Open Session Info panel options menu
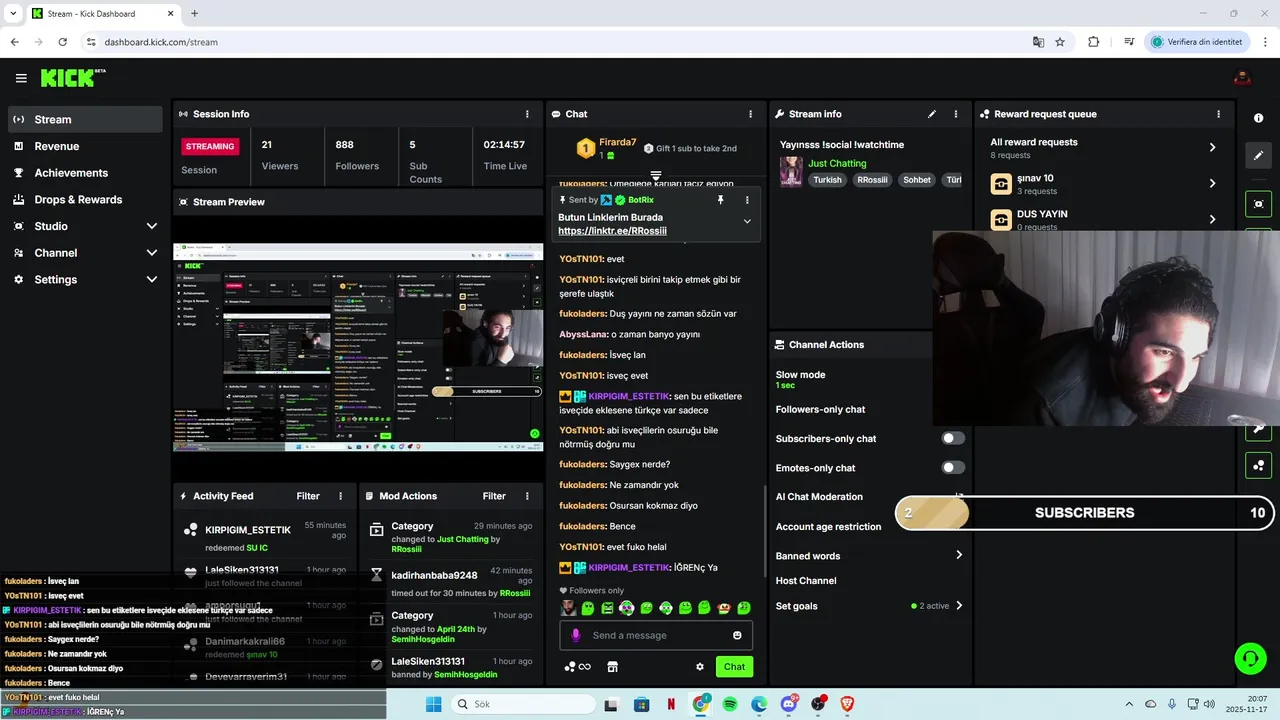This screenshot has width=1280, height=720. click(x=527, y=114)
